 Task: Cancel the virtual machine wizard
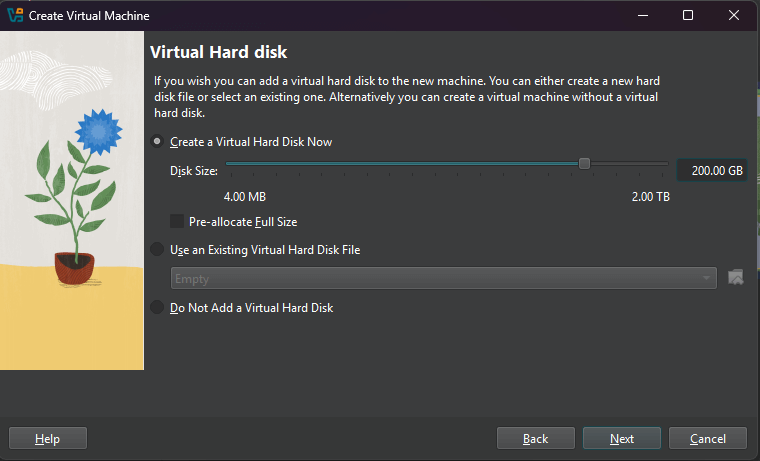click(708, 438)
